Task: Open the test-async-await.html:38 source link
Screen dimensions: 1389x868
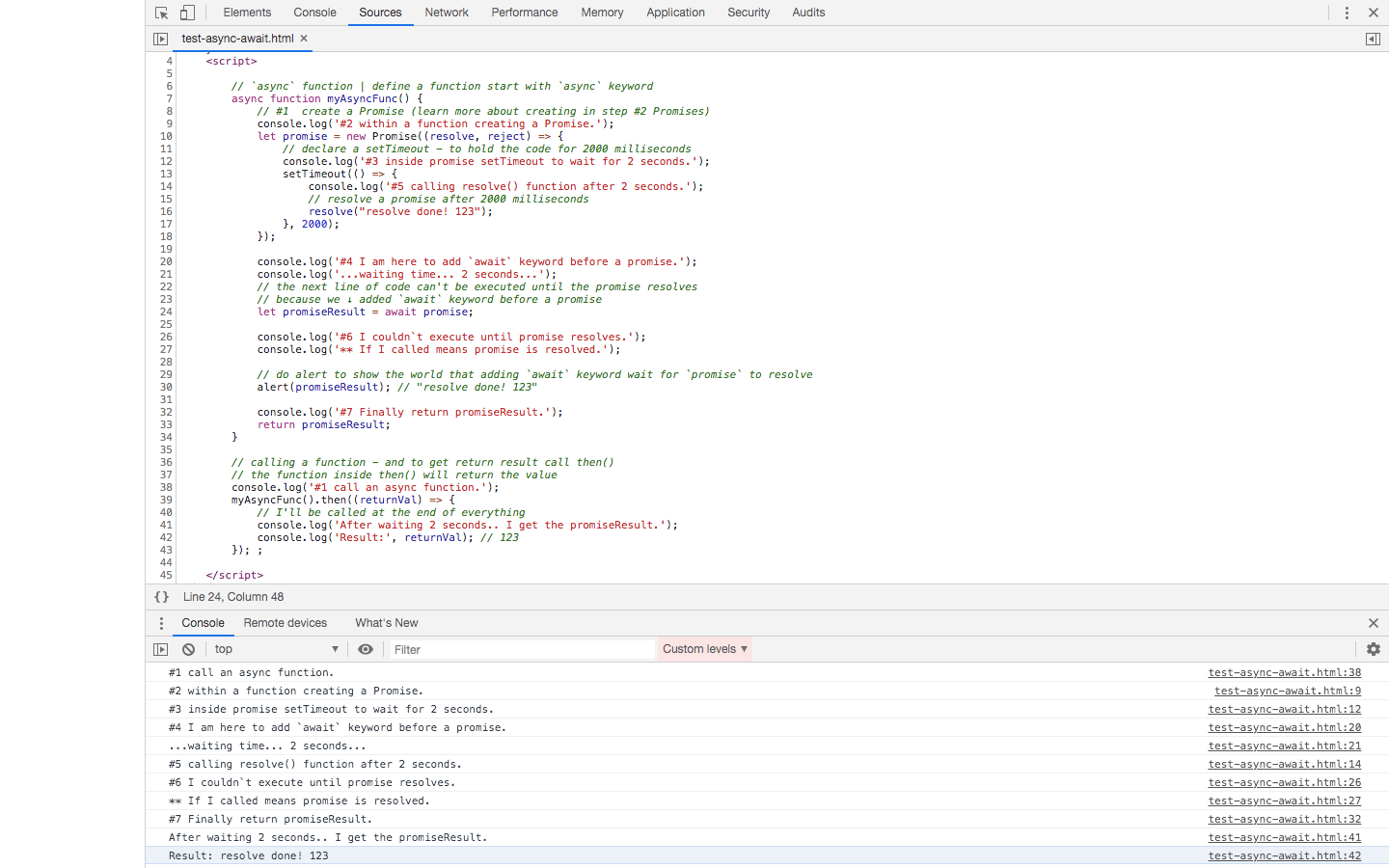Action: click(1284, 672)
